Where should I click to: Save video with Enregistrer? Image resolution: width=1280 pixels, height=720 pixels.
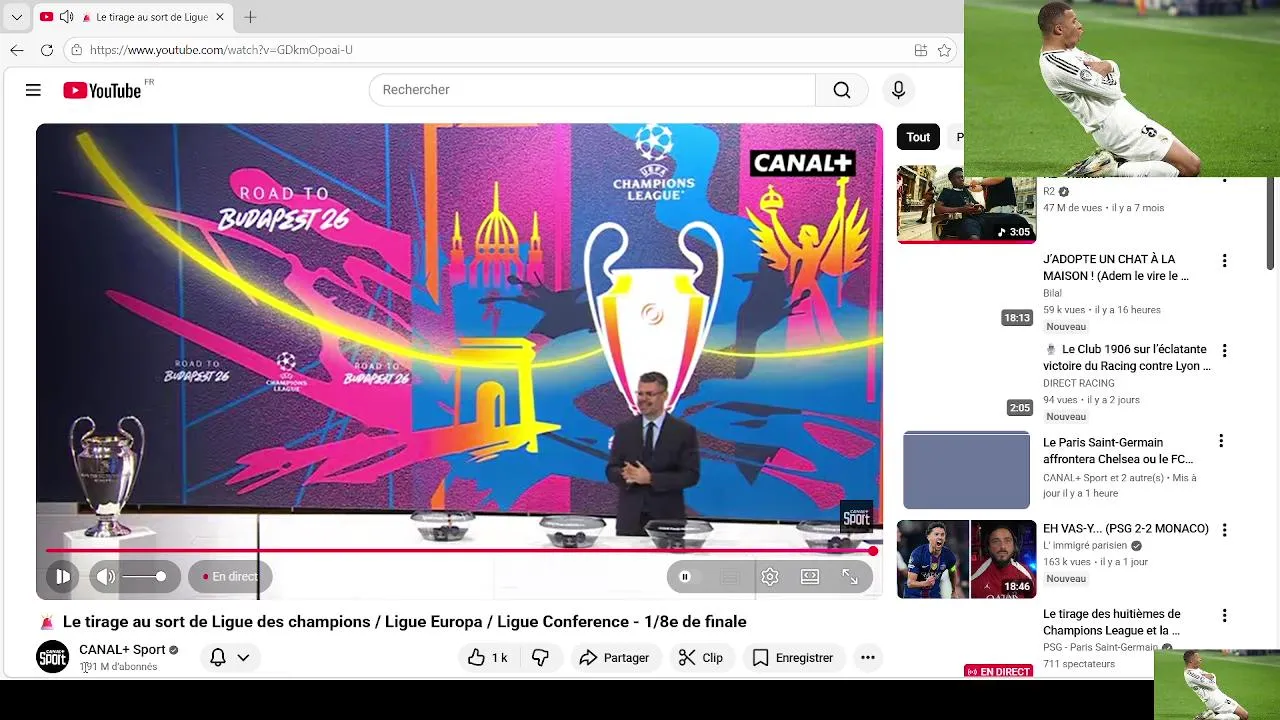tap(792, 657)
